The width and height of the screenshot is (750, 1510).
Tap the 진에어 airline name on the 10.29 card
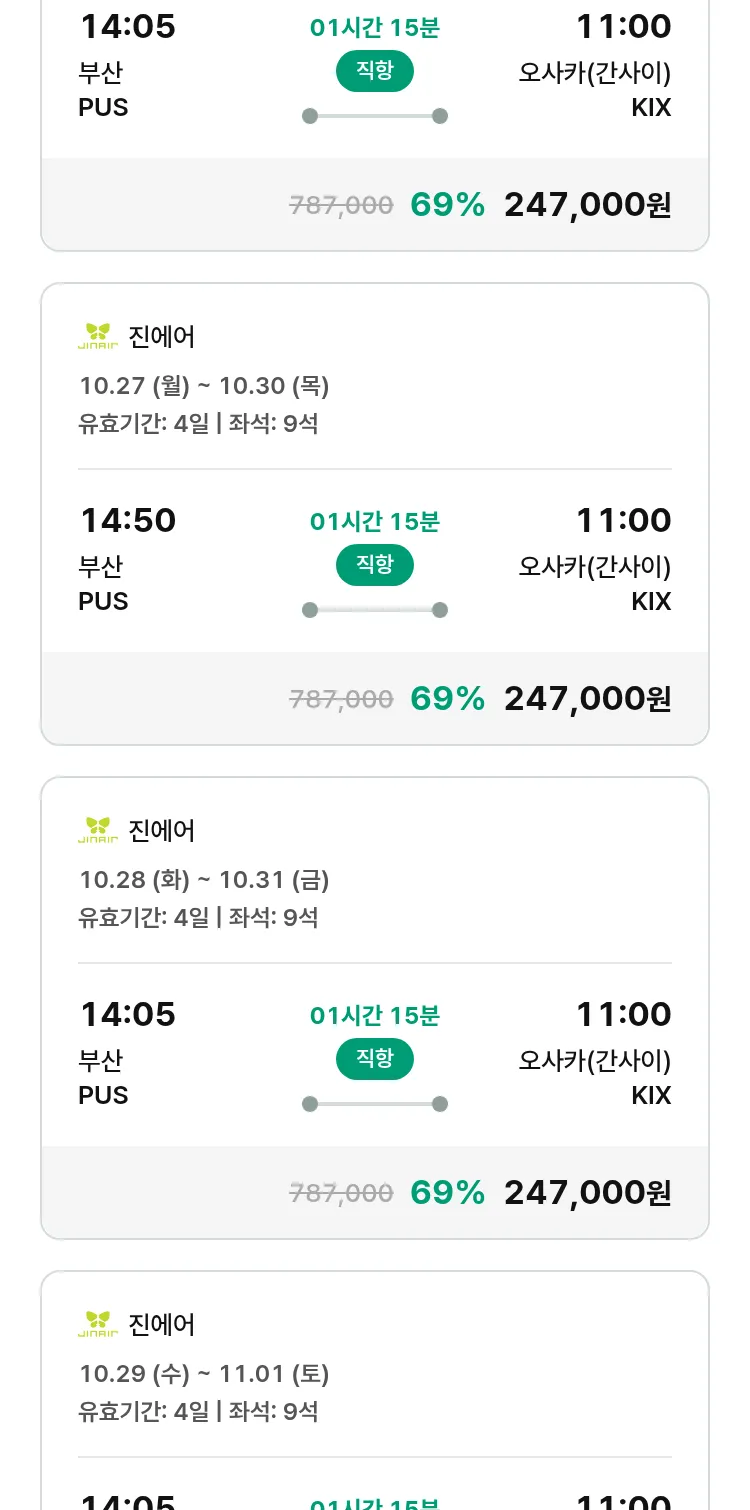[162, 1324]
